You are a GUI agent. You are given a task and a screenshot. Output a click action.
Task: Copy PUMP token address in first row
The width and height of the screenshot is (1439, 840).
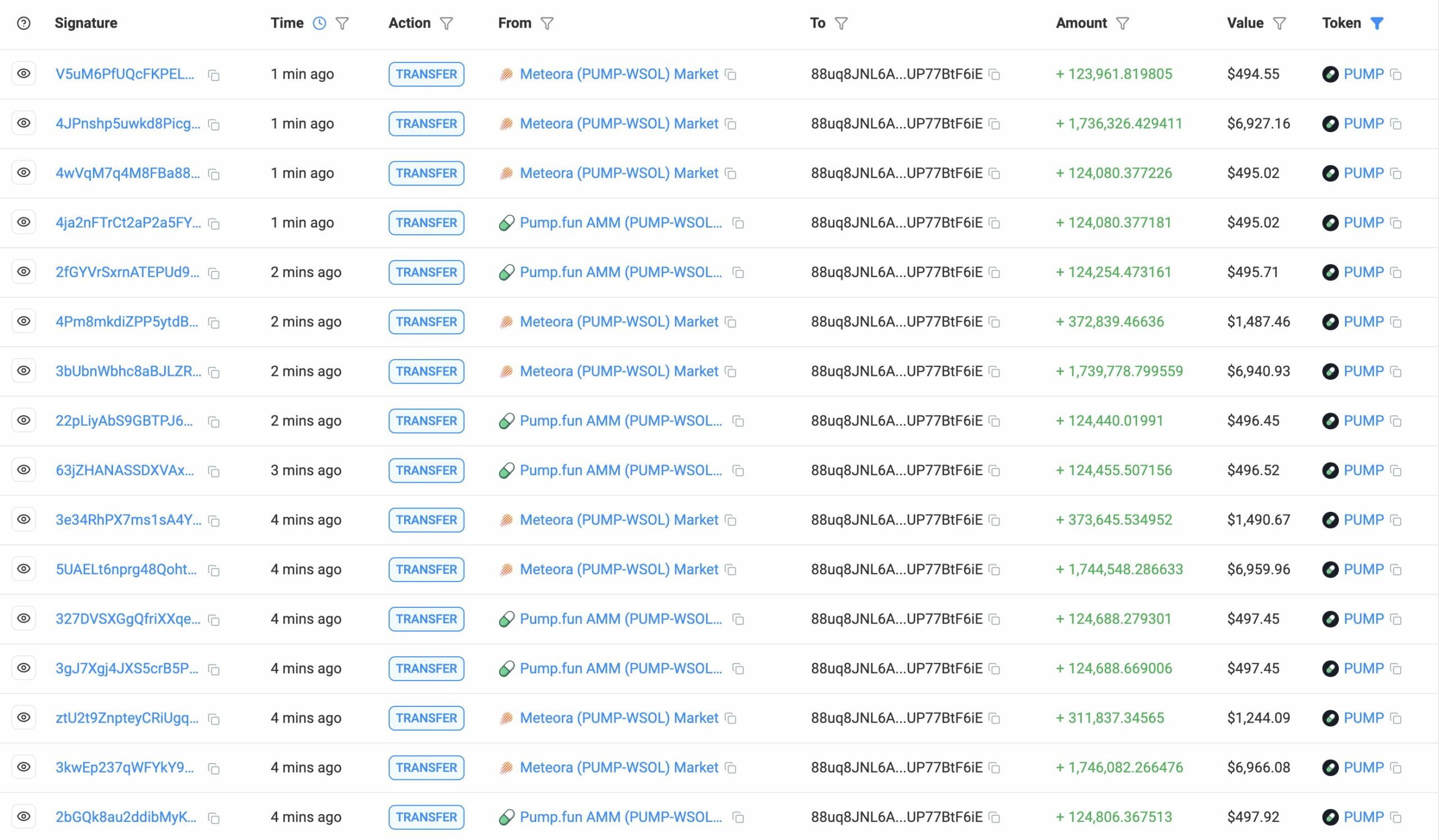tap(1396, 75)
